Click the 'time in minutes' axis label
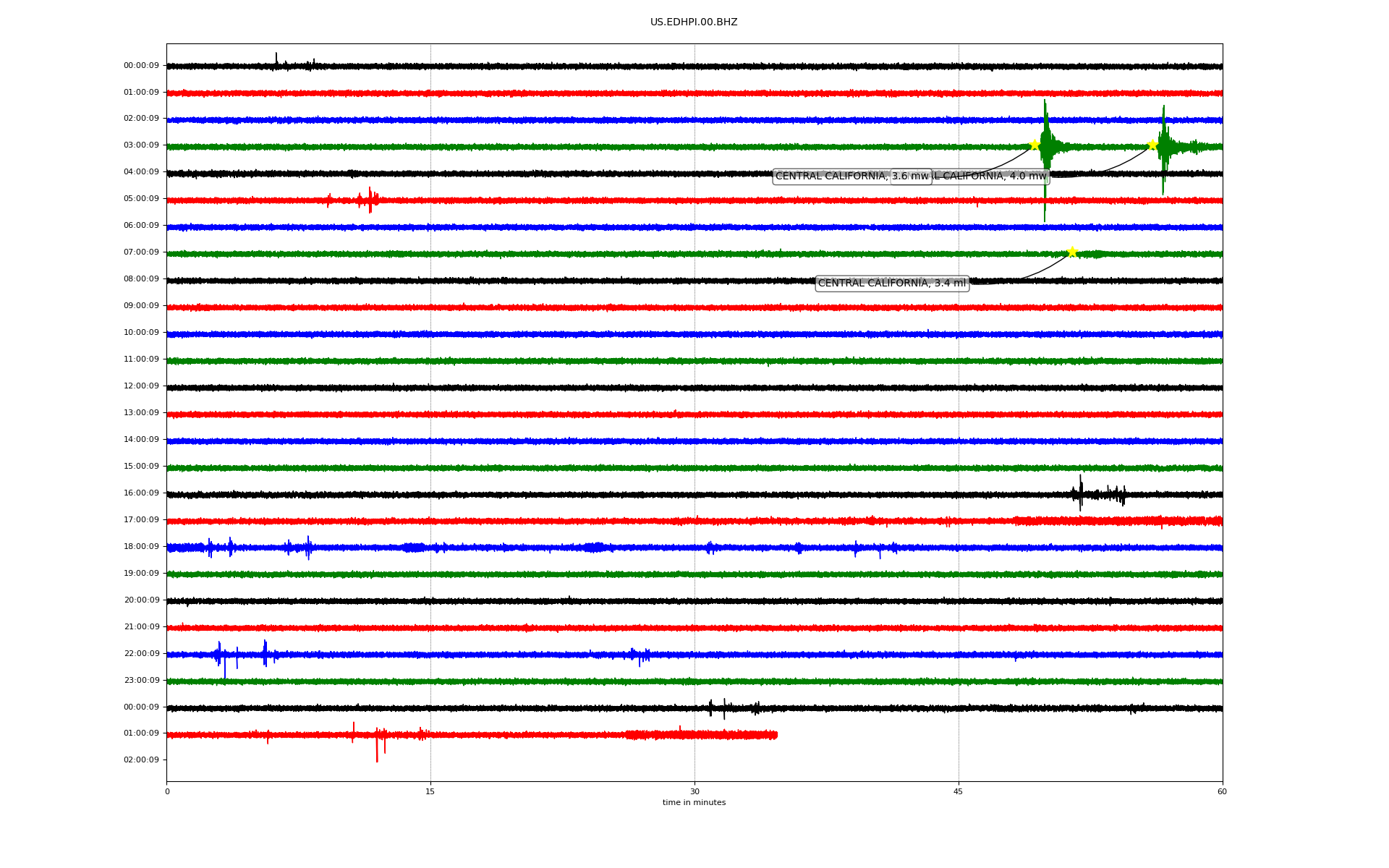 (x=694, y=803)
